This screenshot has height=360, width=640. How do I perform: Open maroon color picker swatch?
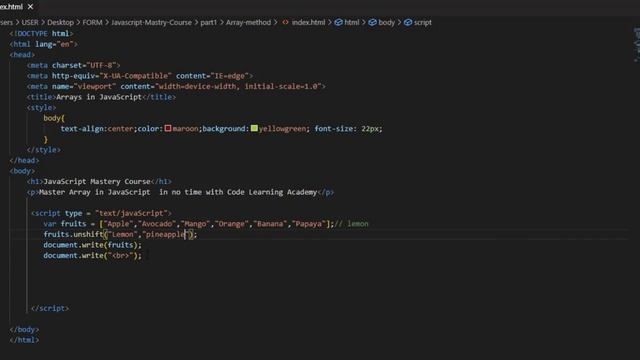[168, 128]
